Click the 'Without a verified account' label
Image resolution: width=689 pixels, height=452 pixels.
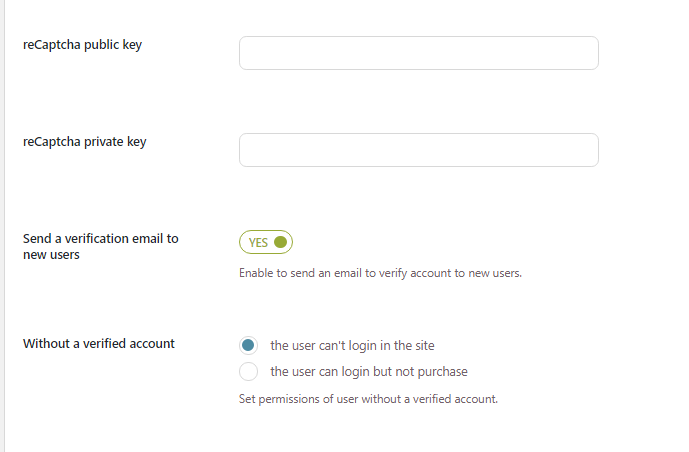click(98, 344)
